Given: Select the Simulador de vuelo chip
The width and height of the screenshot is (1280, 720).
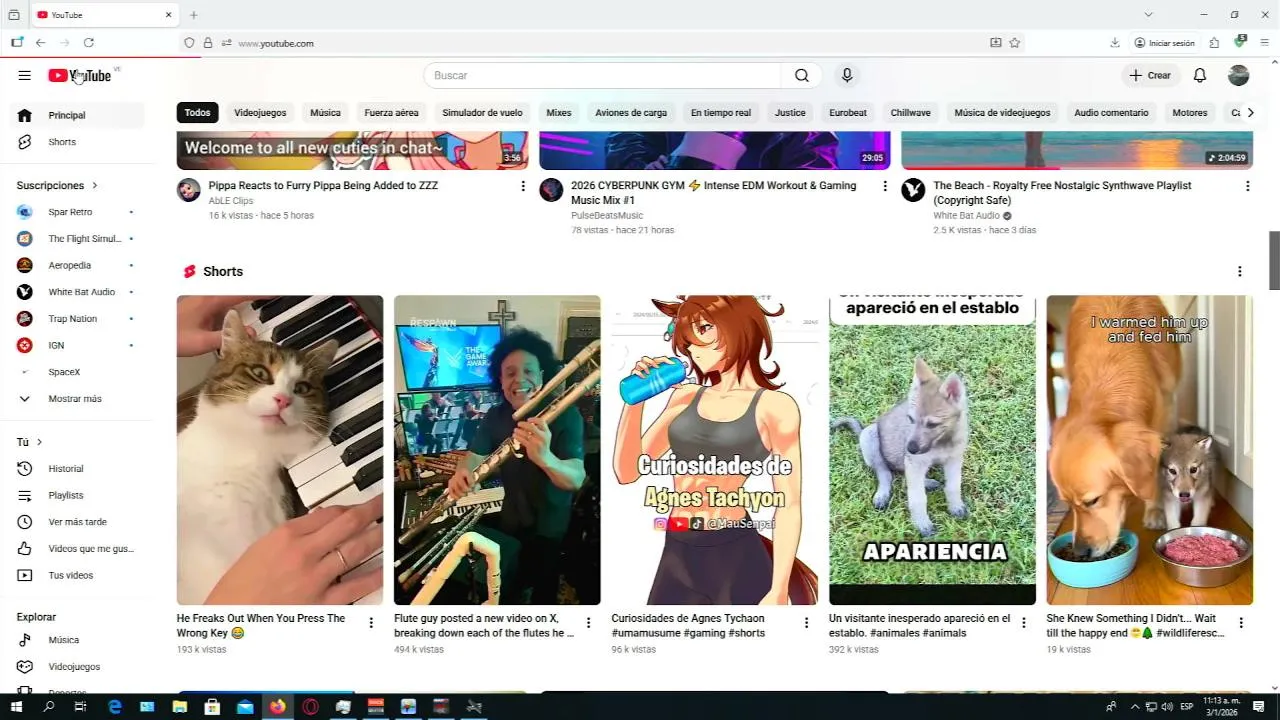Looking at the screenshot, I should click(482, 113).
